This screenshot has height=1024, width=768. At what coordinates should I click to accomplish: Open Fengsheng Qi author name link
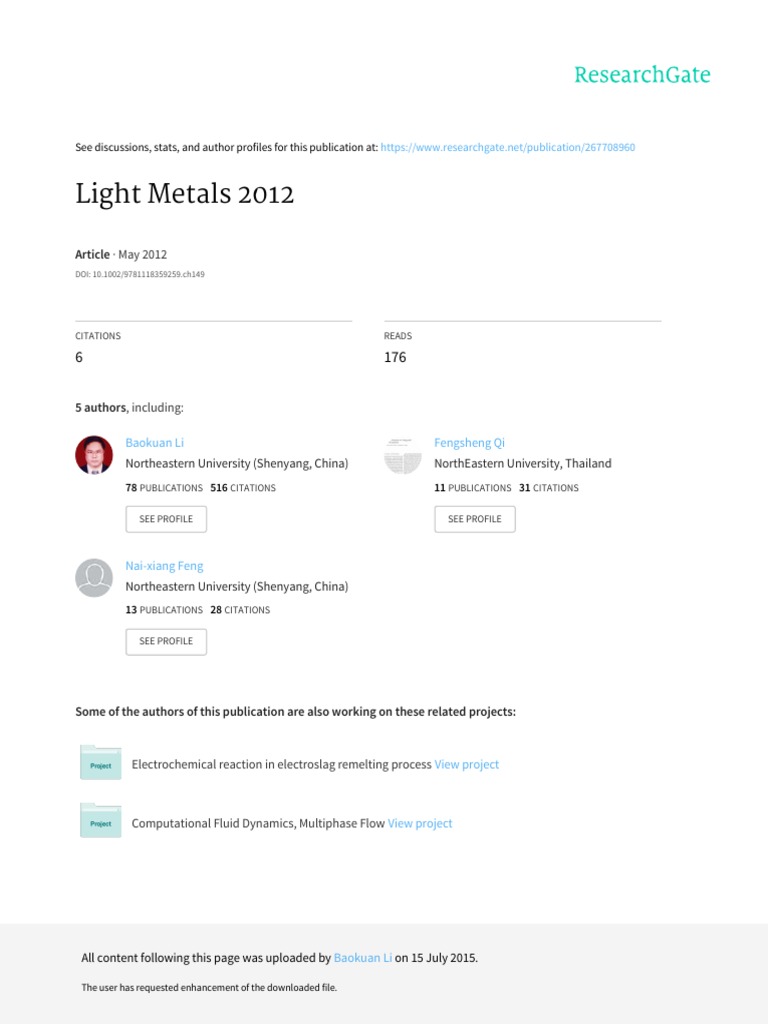(x=469, y=442)
